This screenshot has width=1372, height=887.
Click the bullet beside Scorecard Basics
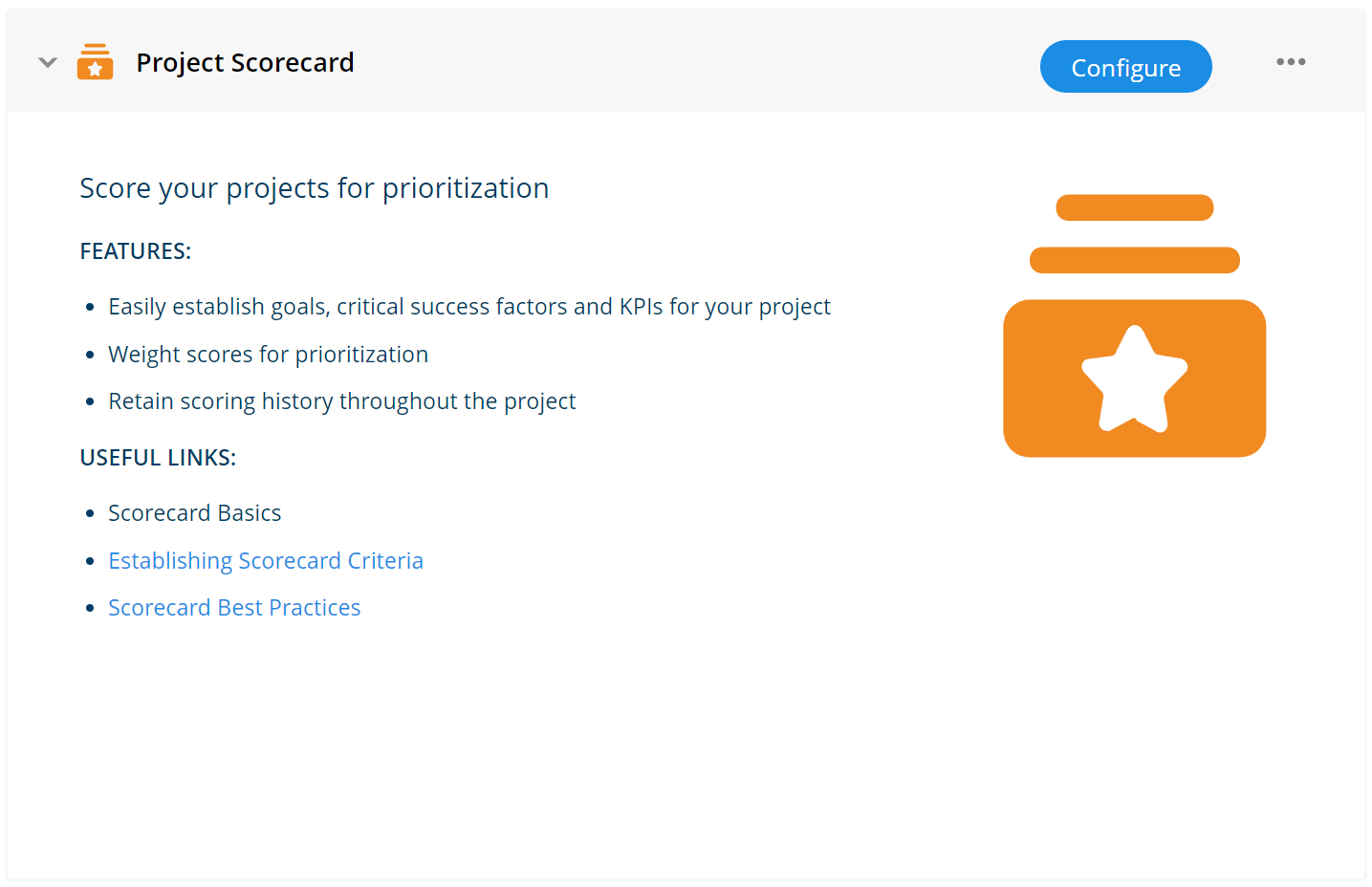pyautogui.click(x=89, y=512)
